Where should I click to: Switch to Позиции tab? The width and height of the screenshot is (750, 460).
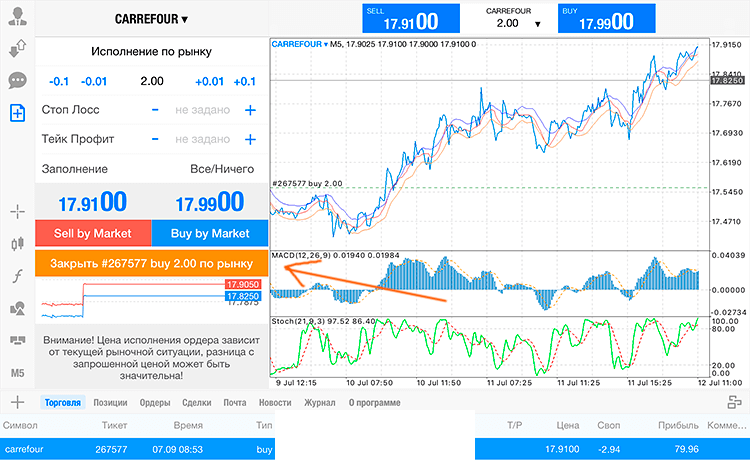pyautogui.click(x=110, y=403)
